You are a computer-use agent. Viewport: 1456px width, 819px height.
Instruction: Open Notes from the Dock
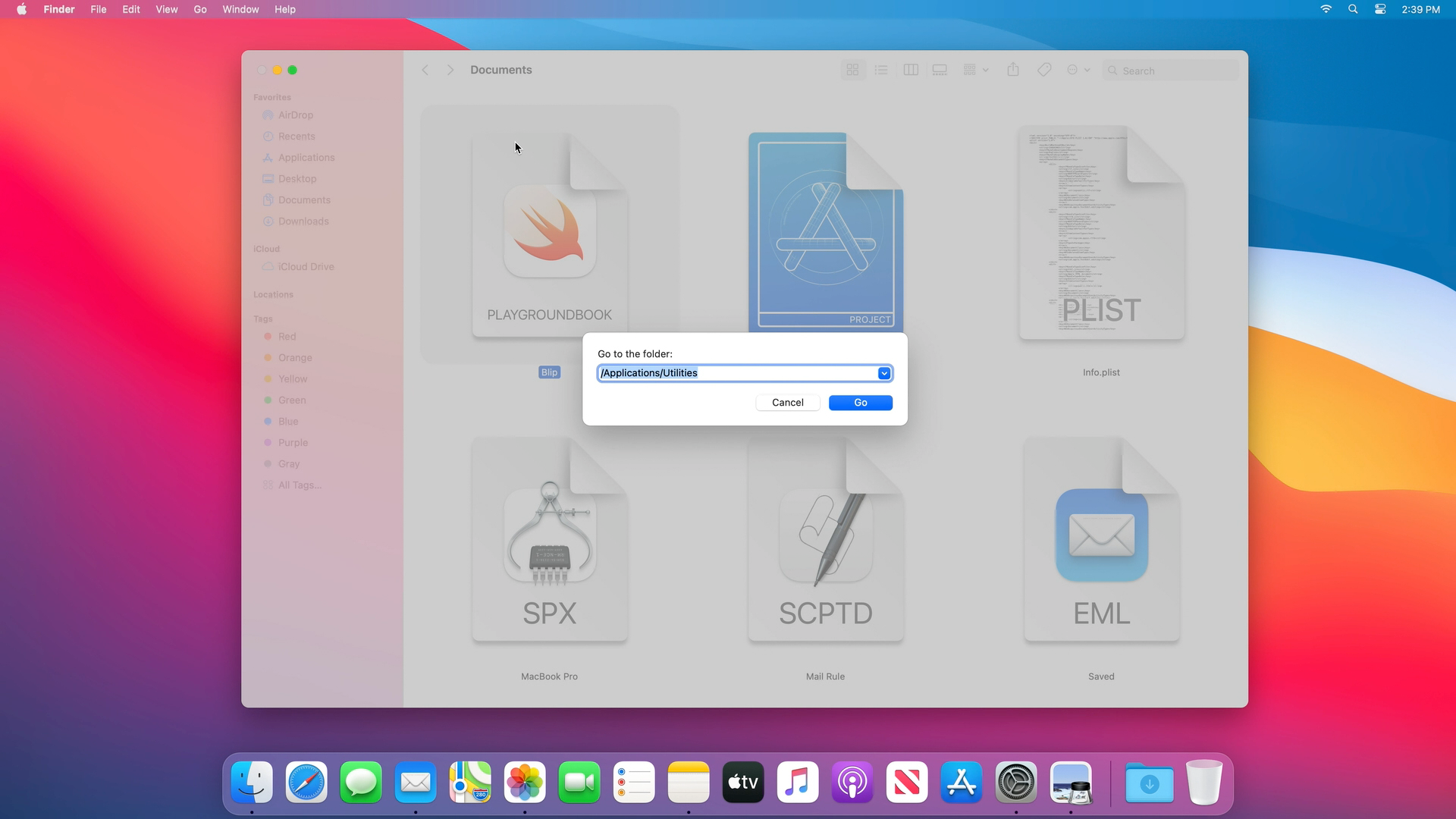tap(689, 782)
